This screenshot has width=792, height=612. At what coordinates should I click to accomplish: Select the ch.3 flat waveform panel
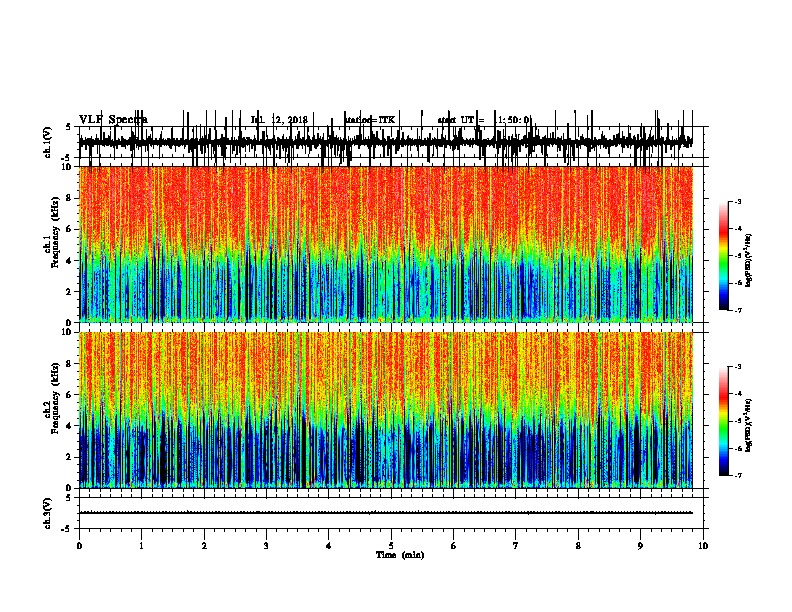click(391, 513)
